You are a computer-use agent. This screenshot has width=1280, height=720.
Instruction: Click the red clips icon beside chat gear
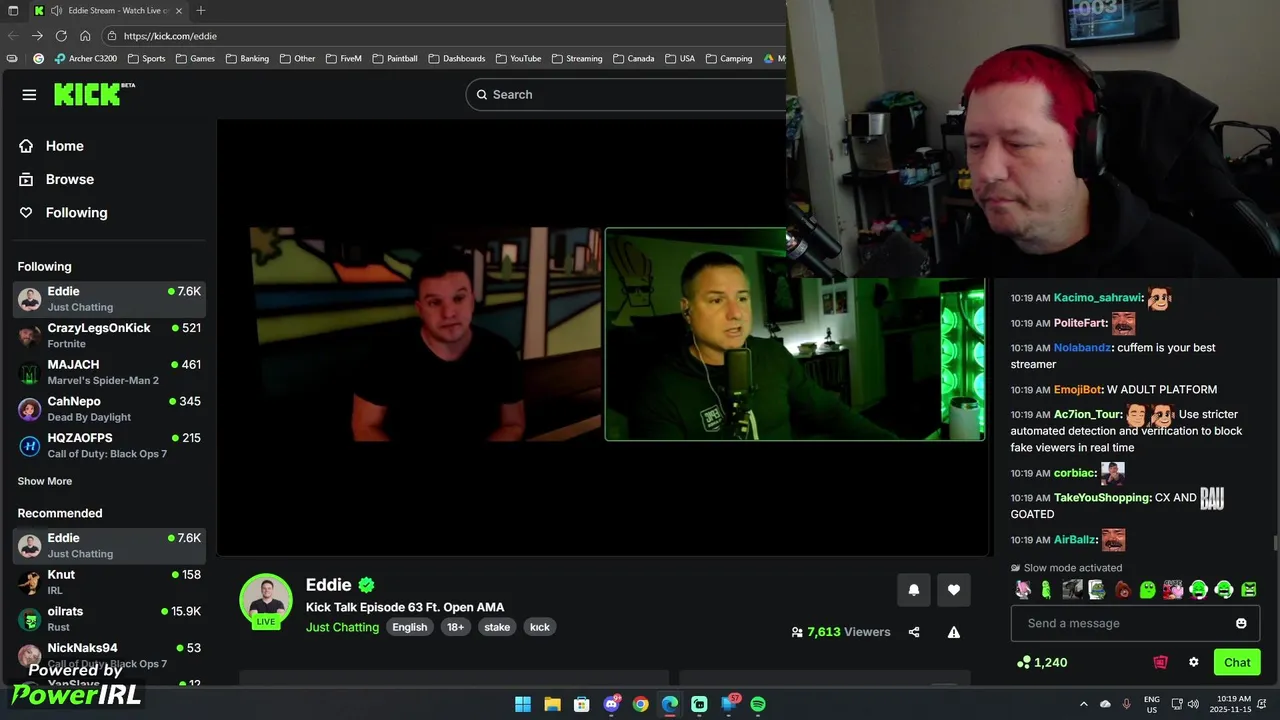(x=1160, y=662)
